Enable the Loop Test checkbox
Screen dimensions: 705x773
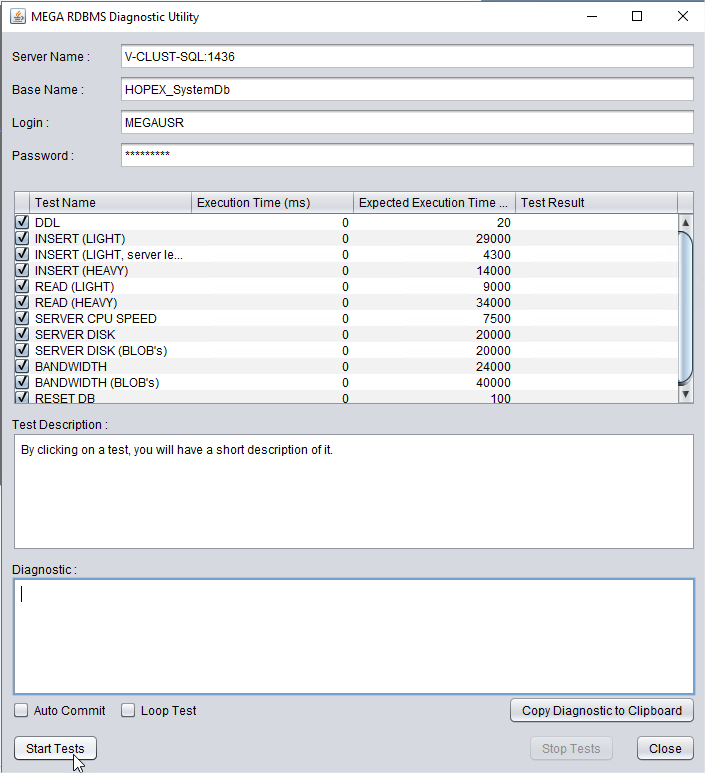tap(128, 711)
